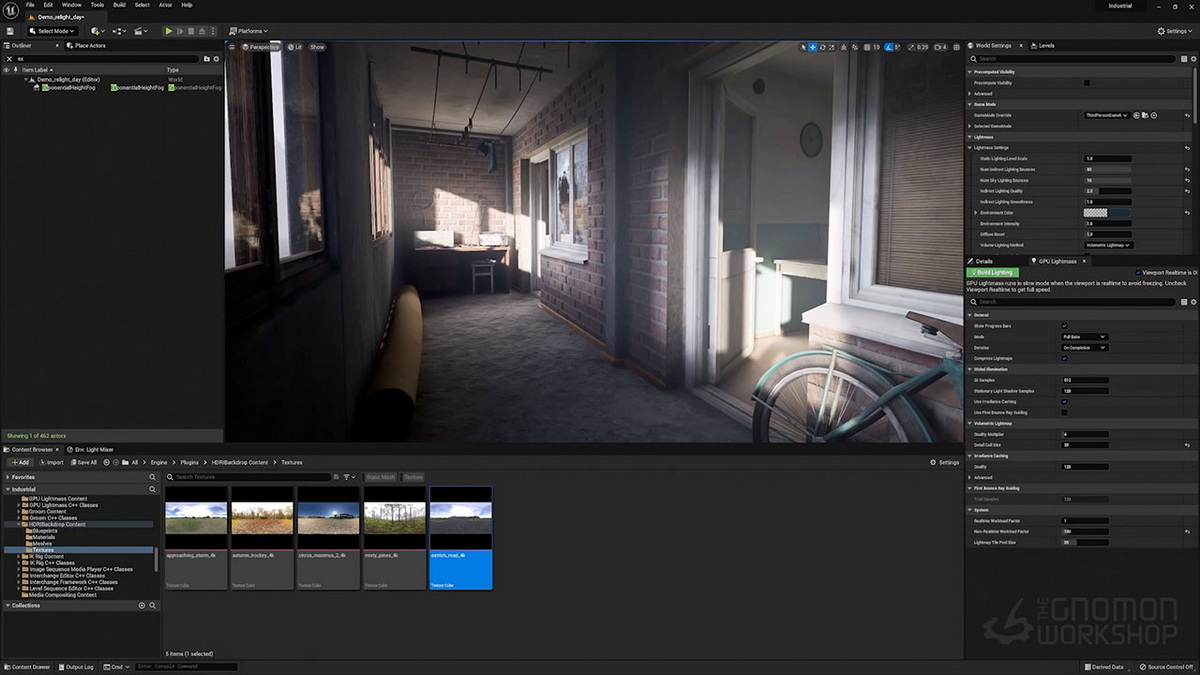
Task: Reset GamemMode Override with arrow icon
Action: pos(1186,115)
